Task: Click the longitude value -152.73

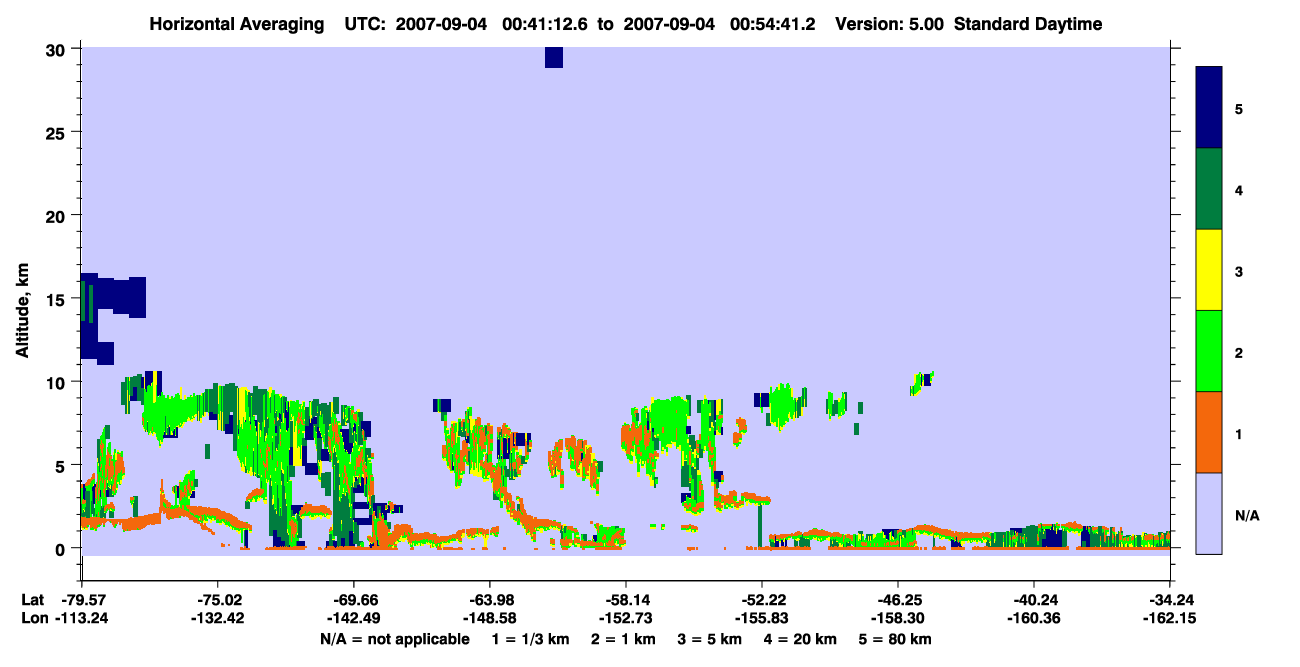Action: pos(625,618)
